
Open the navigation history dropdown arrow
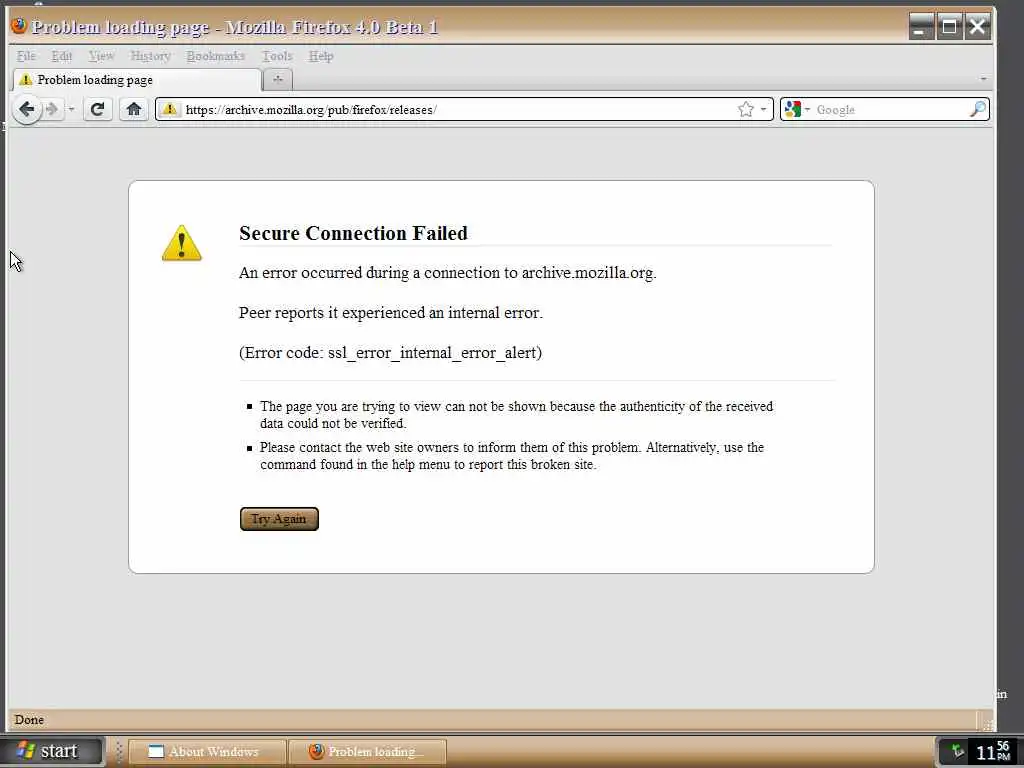[71, 109]
